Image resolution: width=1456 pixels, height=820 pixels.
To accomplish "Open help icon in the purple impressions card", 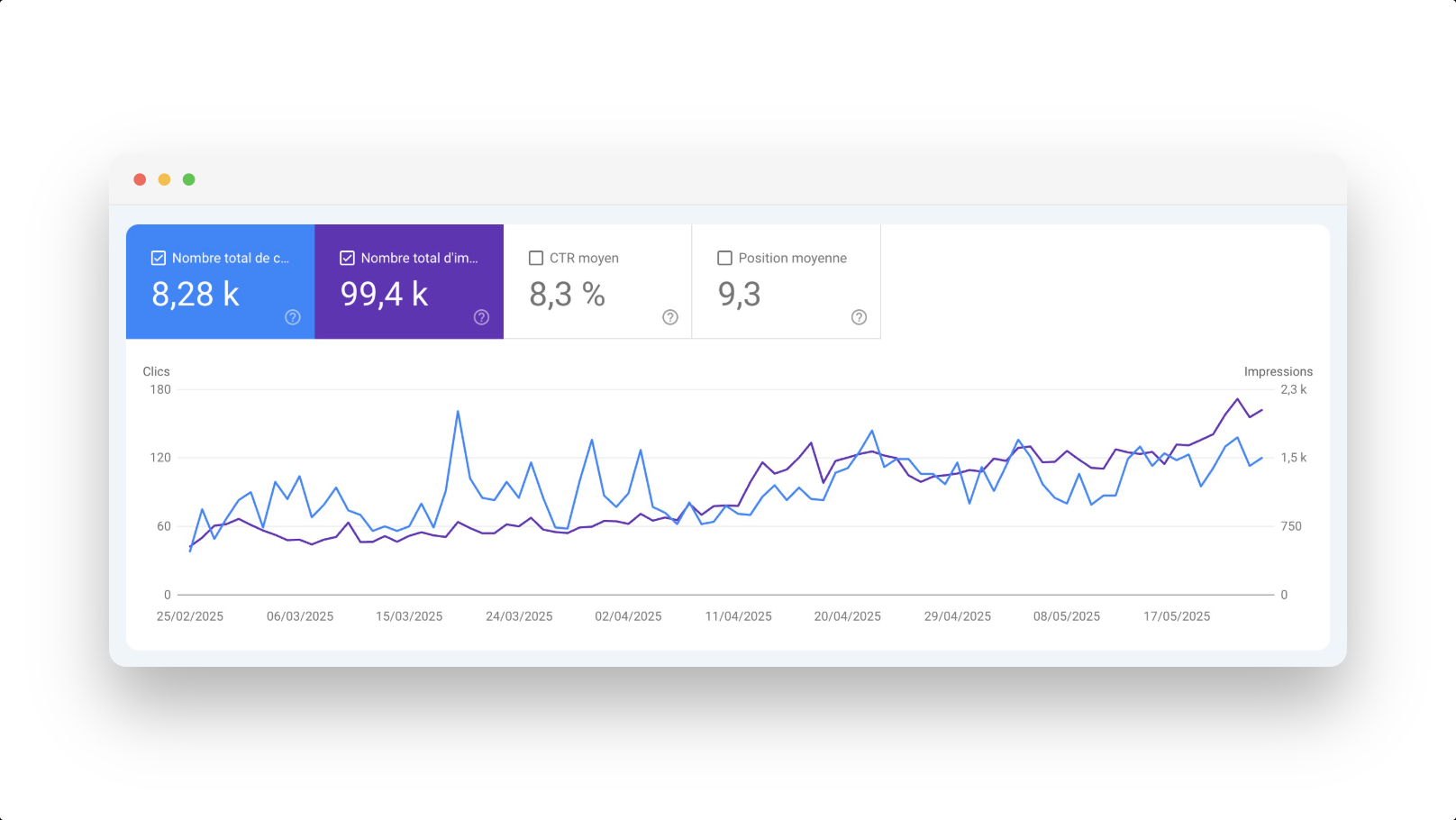I will coord(481,317).
